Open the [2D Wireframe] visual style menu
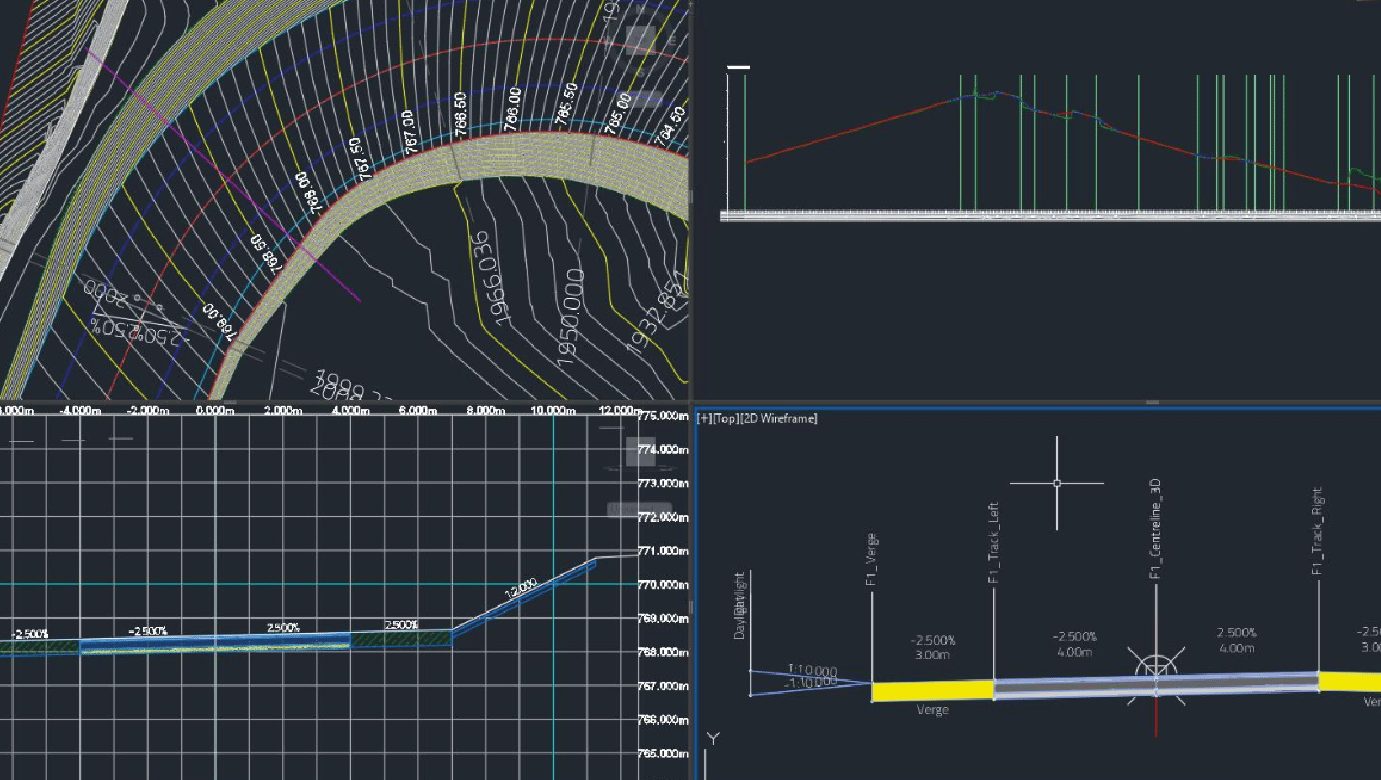Screen dimensions: 1381x780 tap(779, 419)
